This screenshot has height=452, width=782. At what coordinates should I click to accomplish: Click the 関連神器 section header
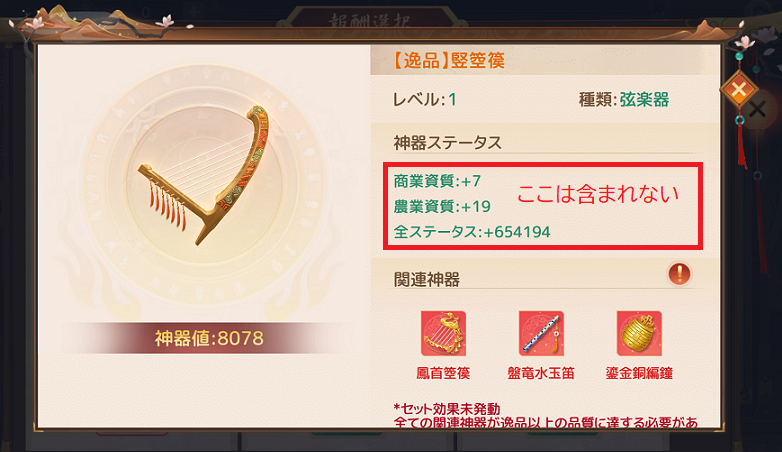point(427,279)
